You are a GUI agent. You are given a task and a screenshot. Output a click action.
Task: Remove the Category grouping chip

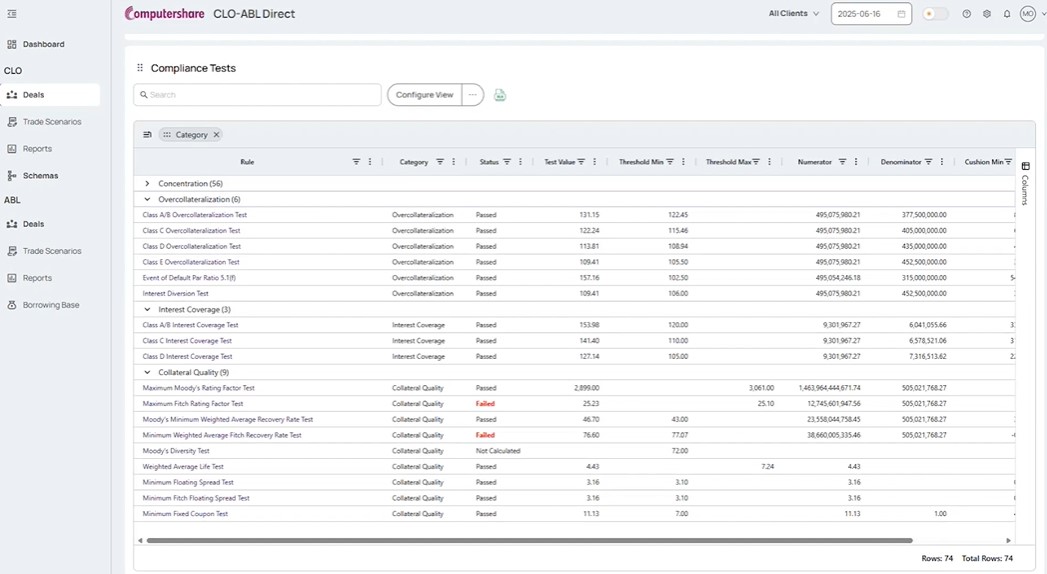(x=216, y=134)
